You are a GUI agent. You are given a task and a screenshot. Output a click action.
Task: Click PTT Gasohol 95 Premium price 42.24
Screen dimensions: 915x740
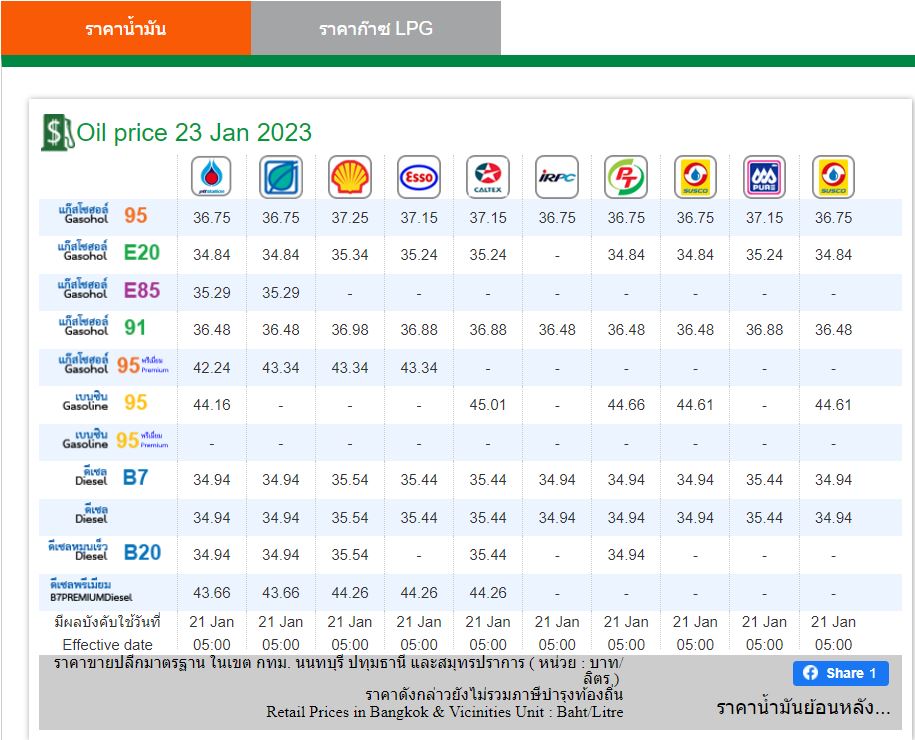click(x=211, y=368)
